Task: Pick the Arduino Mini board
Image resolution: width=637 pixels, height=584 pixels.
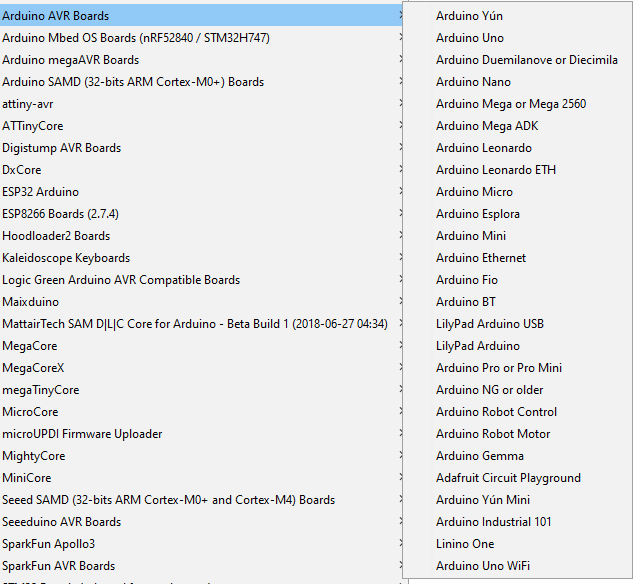Action: point(518,236)
